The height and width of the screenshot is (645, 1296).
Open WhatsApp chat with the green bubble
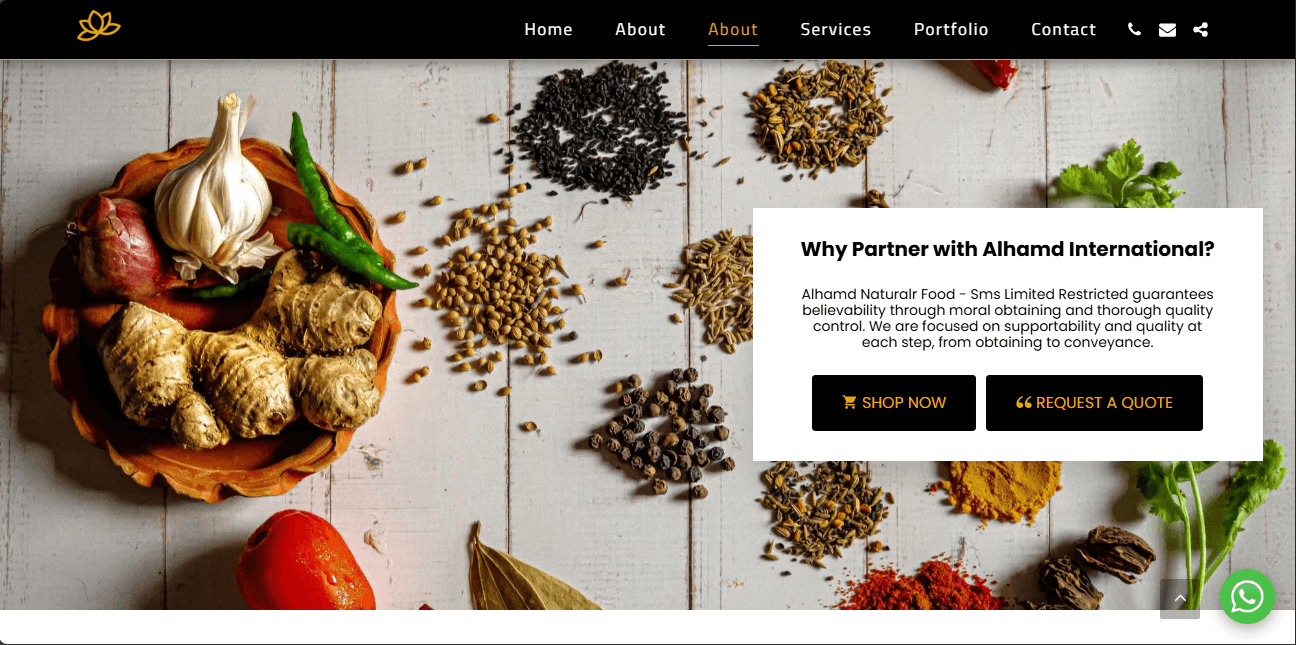pyautogui.click(x=1247, y=597)
